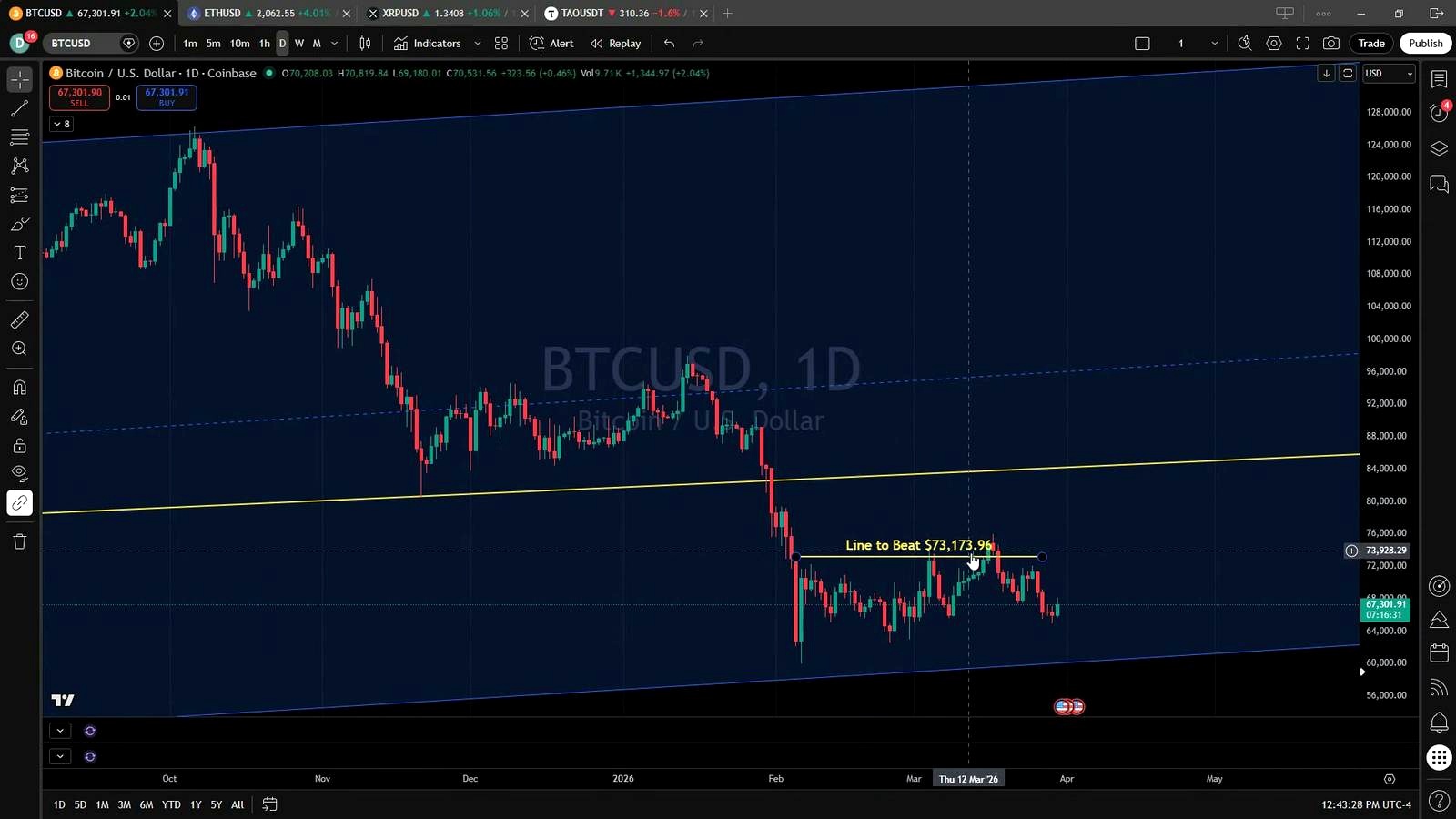This screenshot has width=1456, height=819.
Task: Close the BTCUSD tab
Action: 167,14
